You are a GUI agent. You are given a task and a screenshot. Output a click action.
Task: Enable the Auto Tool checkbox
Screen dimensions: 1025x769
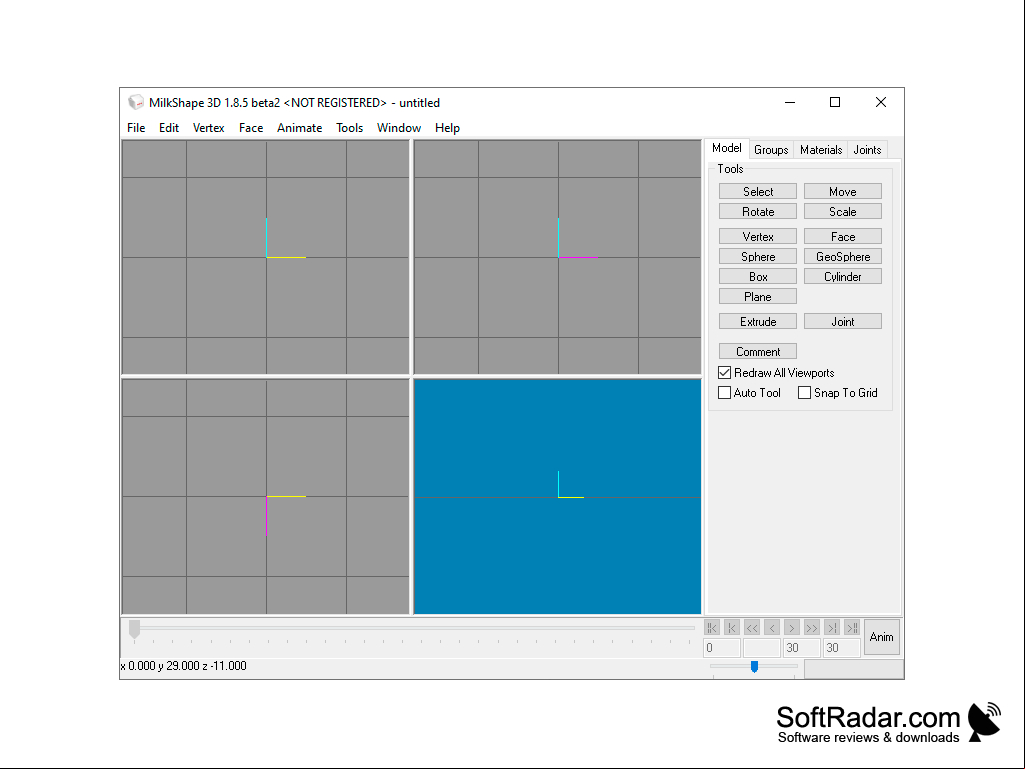pyautogui.click(x=724, y=392)
